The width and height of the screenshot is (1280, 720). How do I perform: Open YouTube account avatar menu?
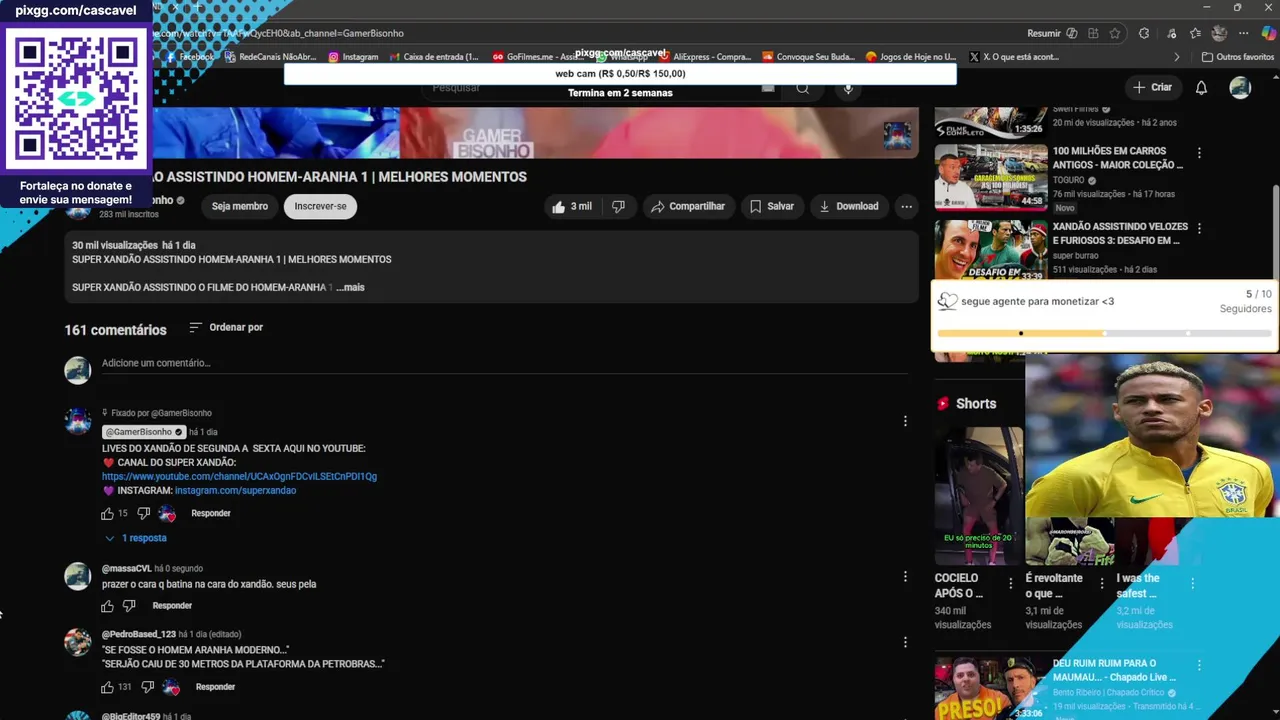[1240, 88]
